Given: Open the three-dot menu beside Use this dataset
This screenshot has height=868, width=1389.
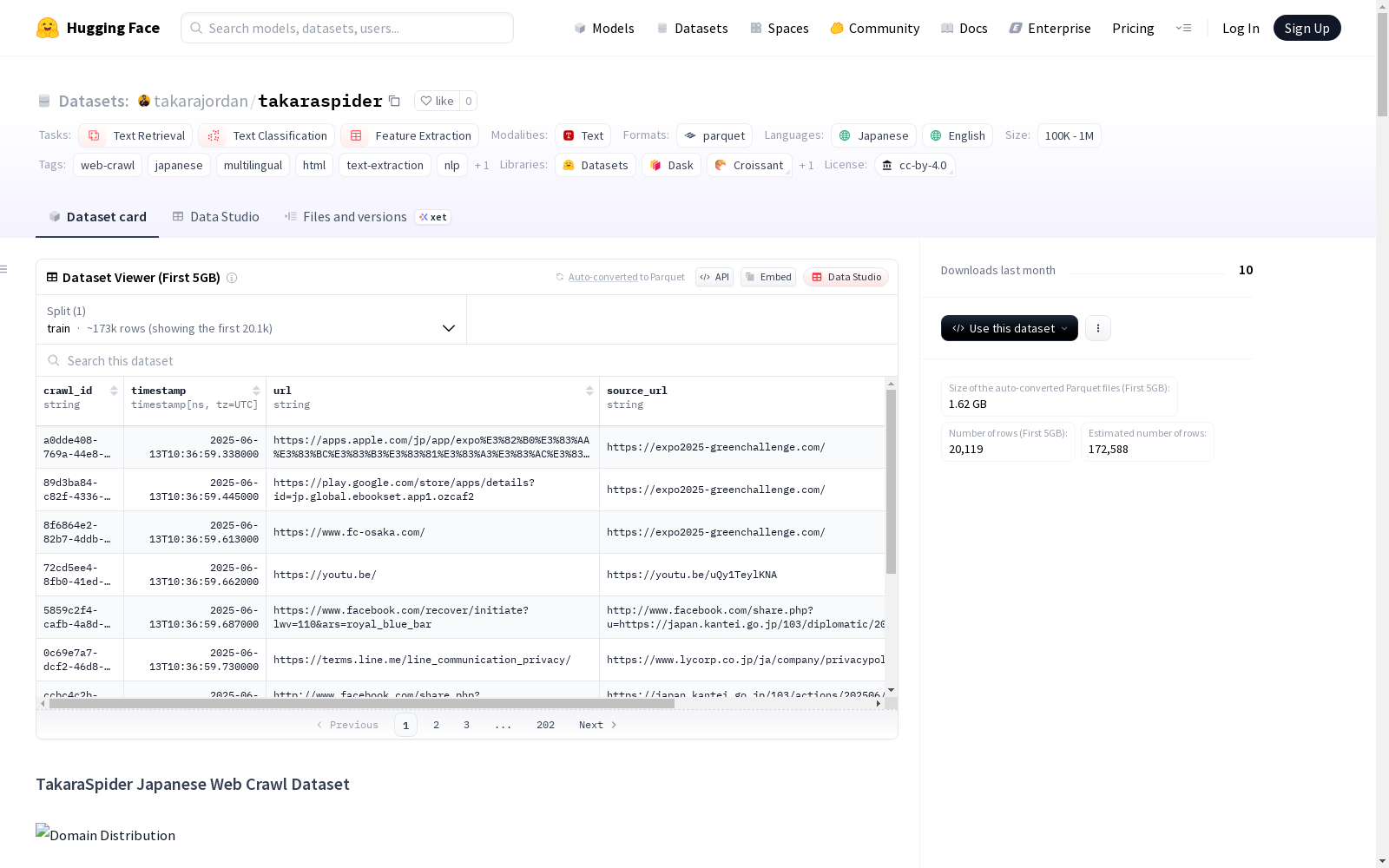Looking at the screenshot, I should click(x=1098, y=328).
